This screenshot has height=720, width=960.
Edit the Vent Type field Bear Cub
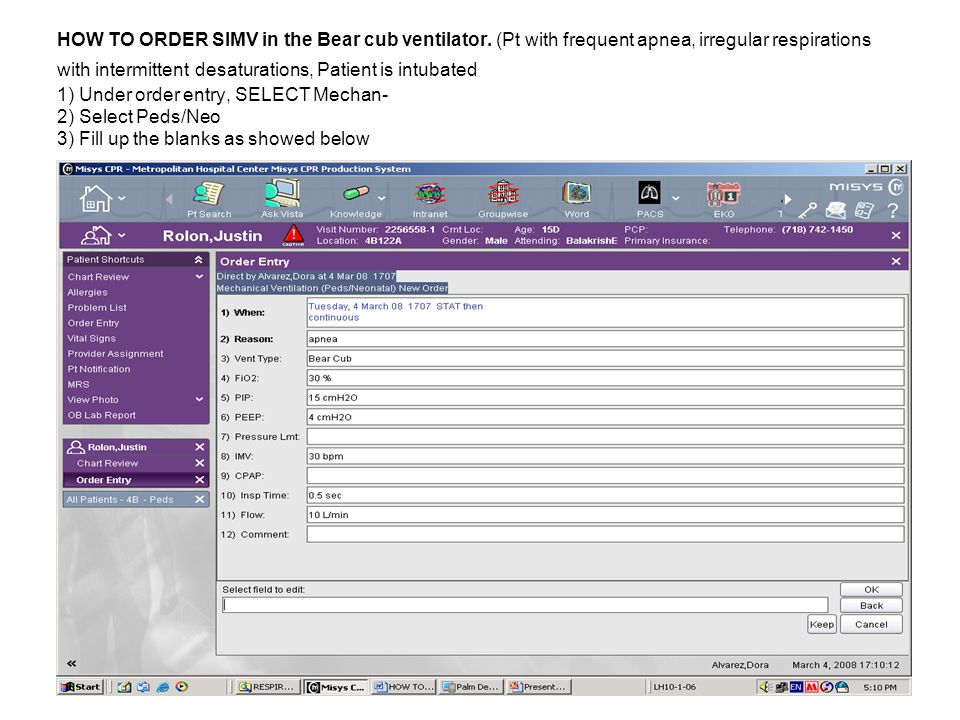(x=605, y=359)
